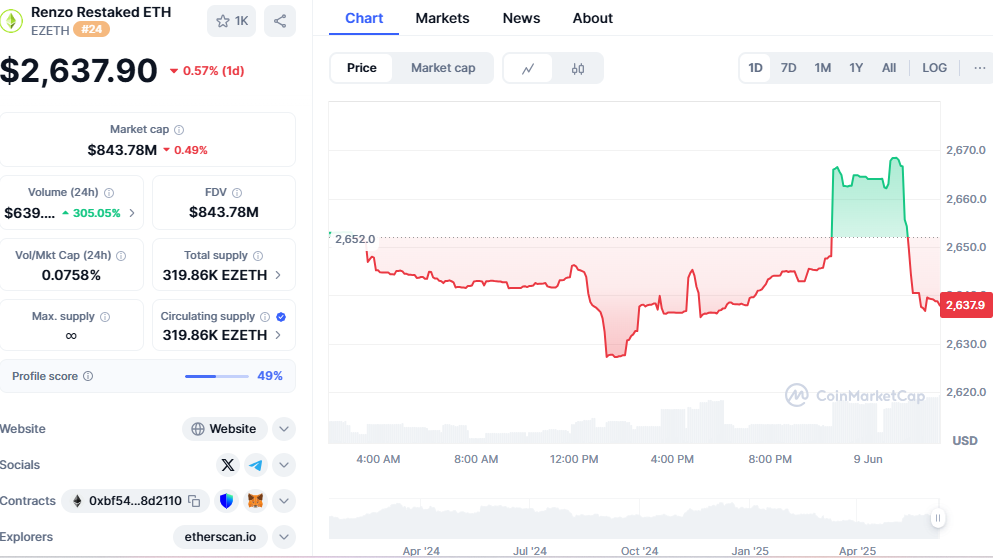Viewport: 993px width, 558px height.
Task: Expand the Contracts dropdown chevron
Action: [284, 501]
